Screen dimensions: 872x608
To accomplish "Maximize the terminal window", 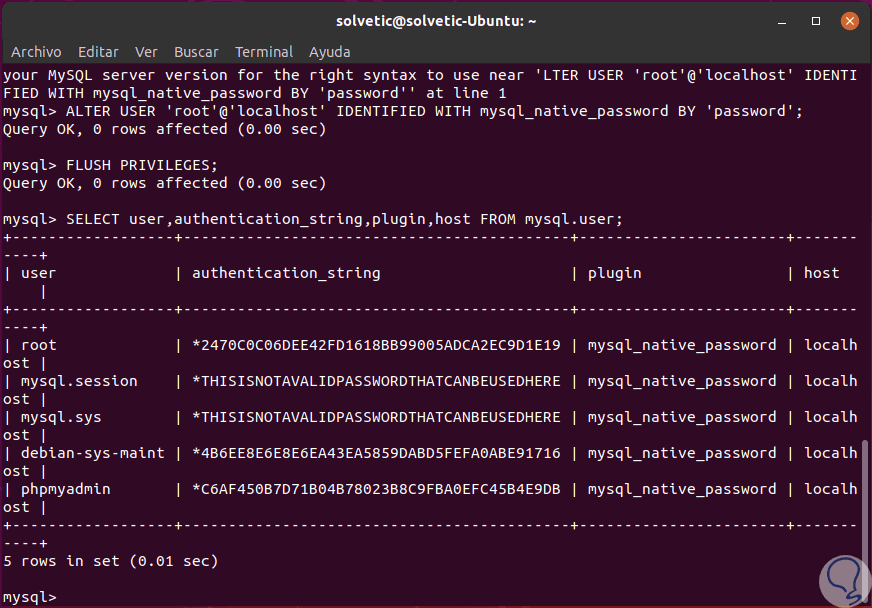I will (816, 20).
